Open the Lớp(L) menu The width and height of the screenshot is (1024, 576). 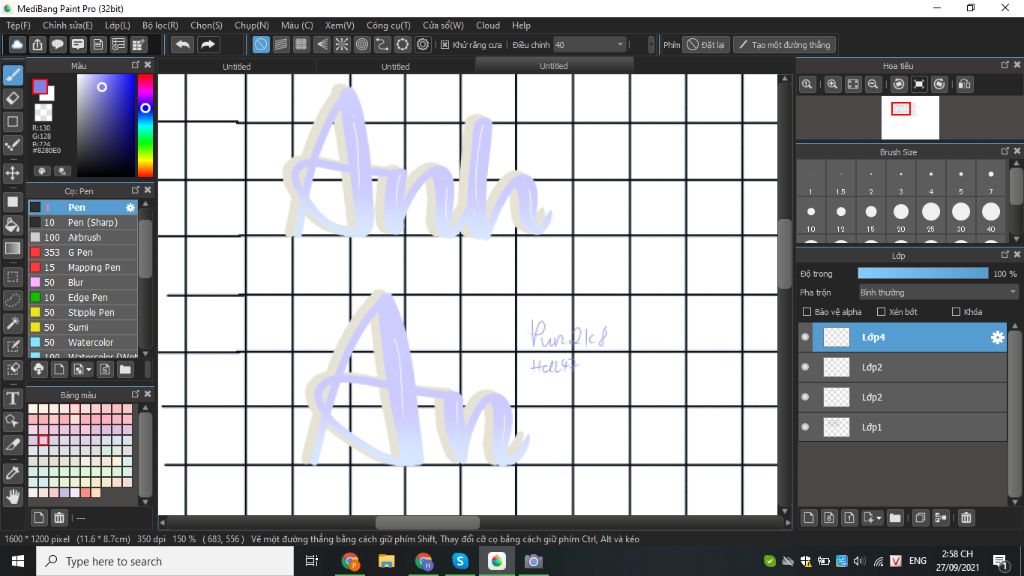(118, 25)
